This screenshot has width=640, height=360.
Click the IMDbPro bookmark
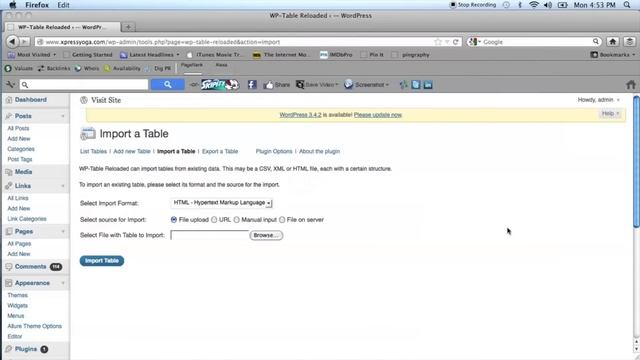pos(336,55)
